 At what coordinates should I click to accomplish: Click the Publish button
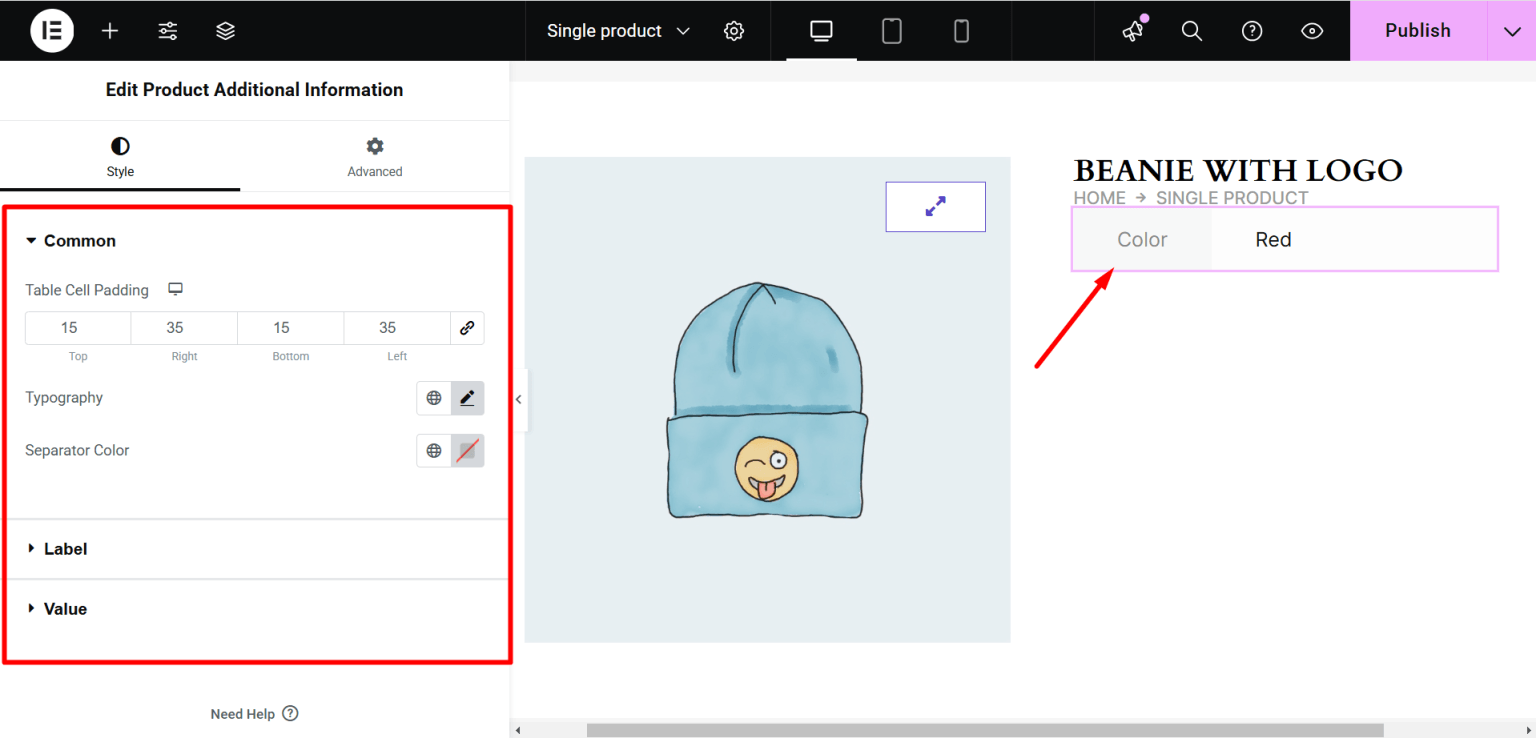(x=1417, y=30)
